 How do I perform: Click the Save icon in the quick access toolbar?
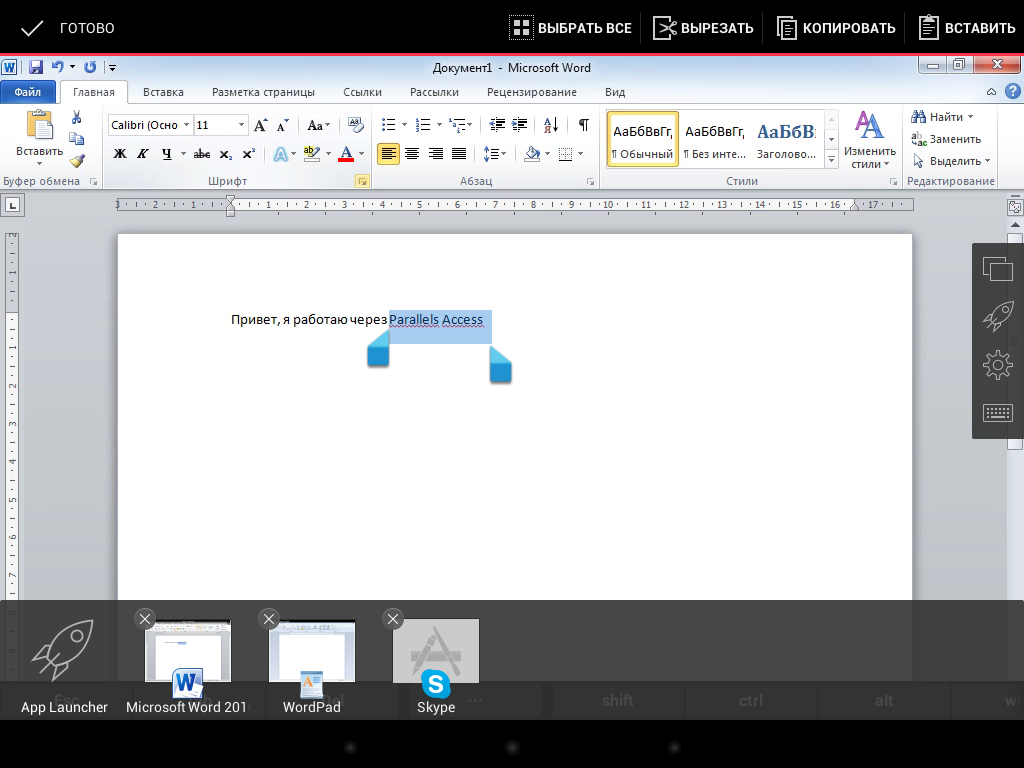35,67
